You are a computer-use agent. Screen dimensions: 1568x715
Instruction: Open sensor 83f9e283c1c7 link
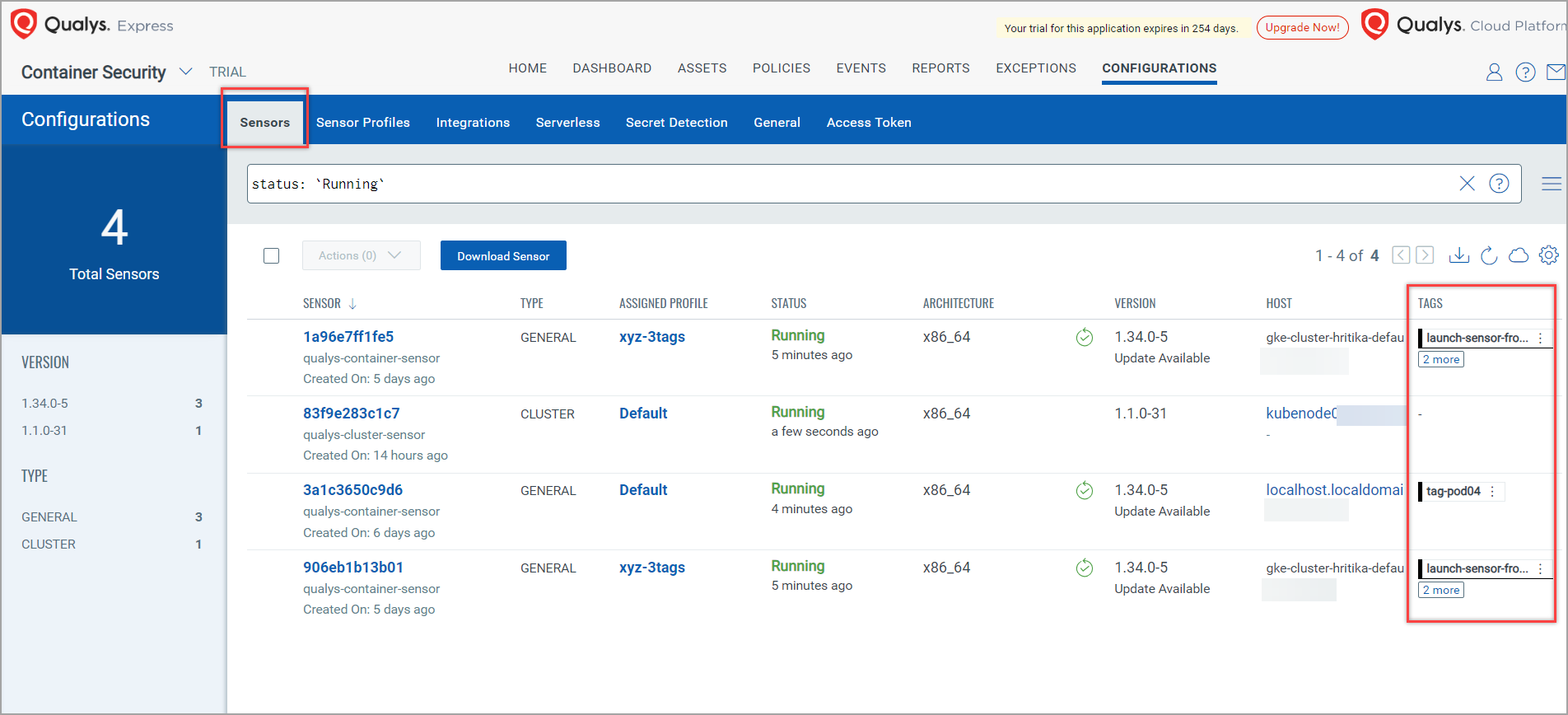[x=352, y=414]
